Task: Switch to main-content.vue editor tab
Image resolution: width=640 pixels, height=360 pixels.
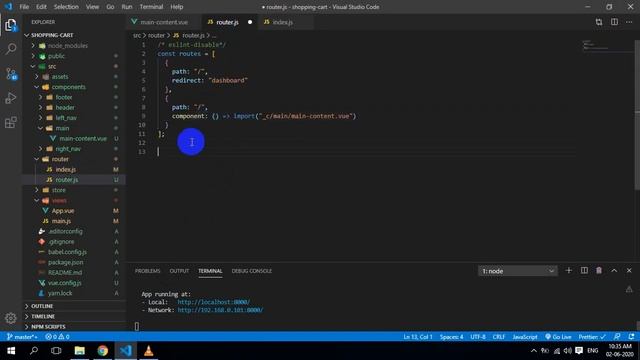Action: click(x=164, y=22)
